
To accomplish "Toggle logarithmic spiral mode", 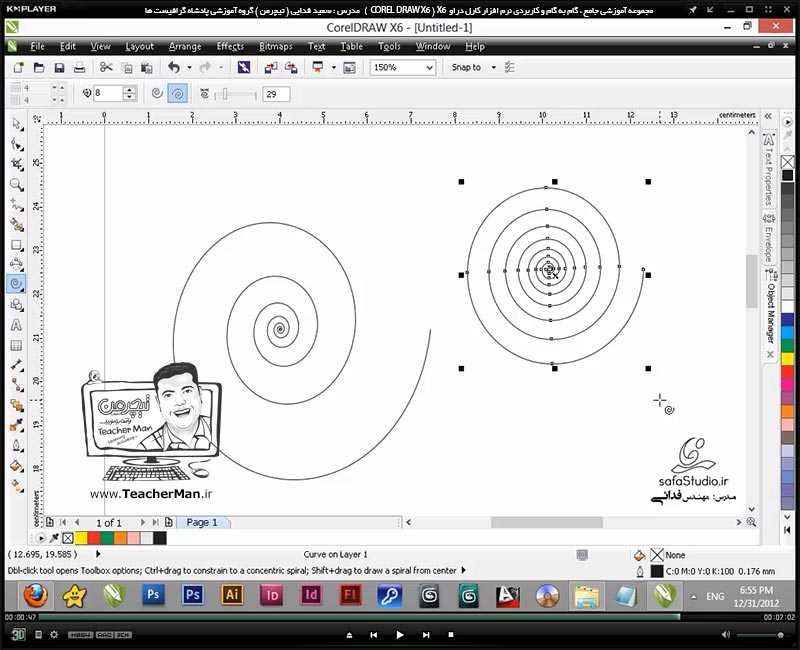I will tap(177, 93).
